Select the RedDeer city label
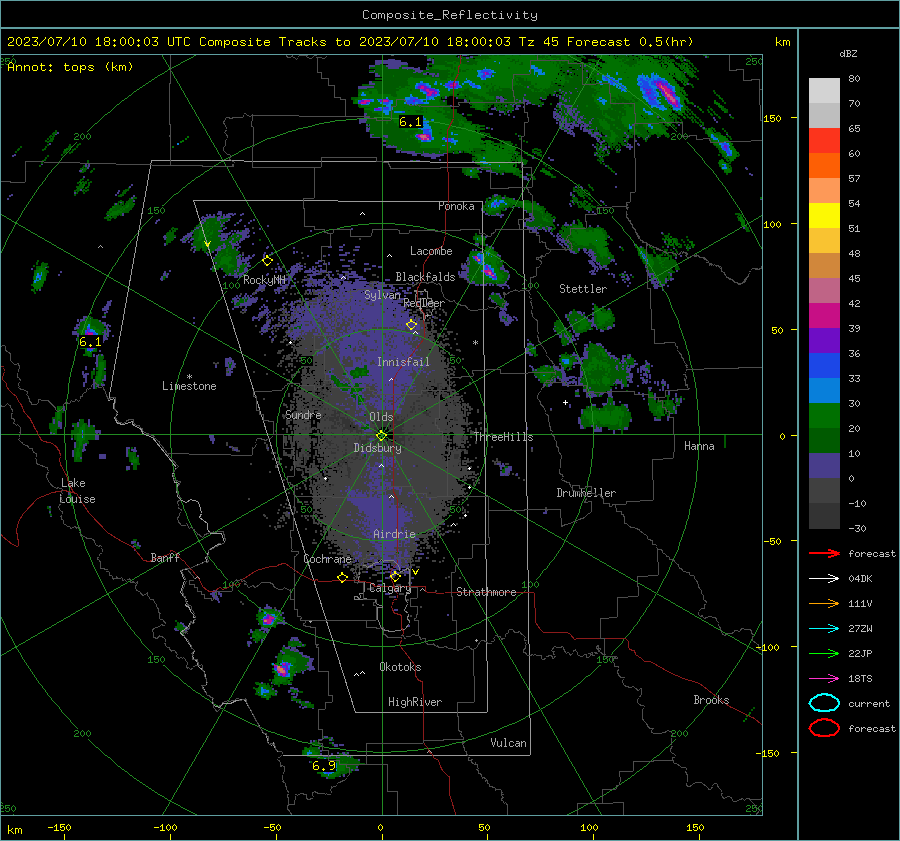 [424, 303]
